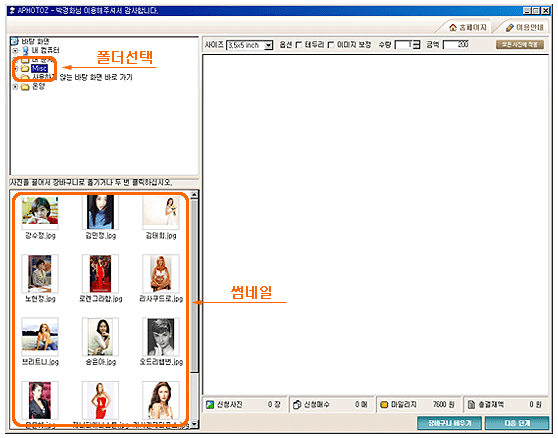558x438 pixels.
Task: Select the 김태희.jpg thumbnail
Action: click(161, 212)
